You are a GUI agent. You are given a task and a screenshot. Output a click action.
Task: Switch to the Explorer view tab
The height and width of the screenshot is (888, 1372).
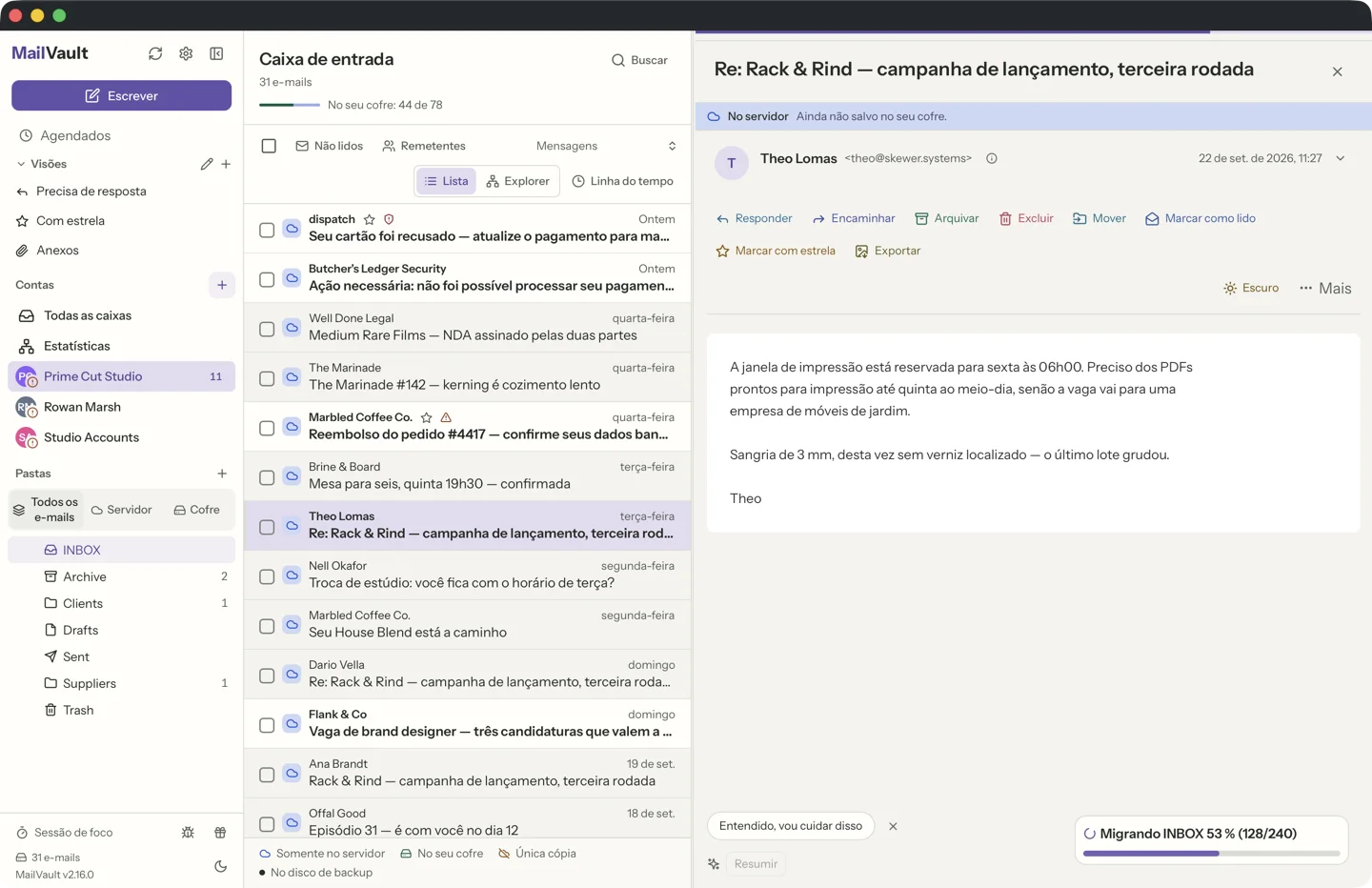(518, 181)
